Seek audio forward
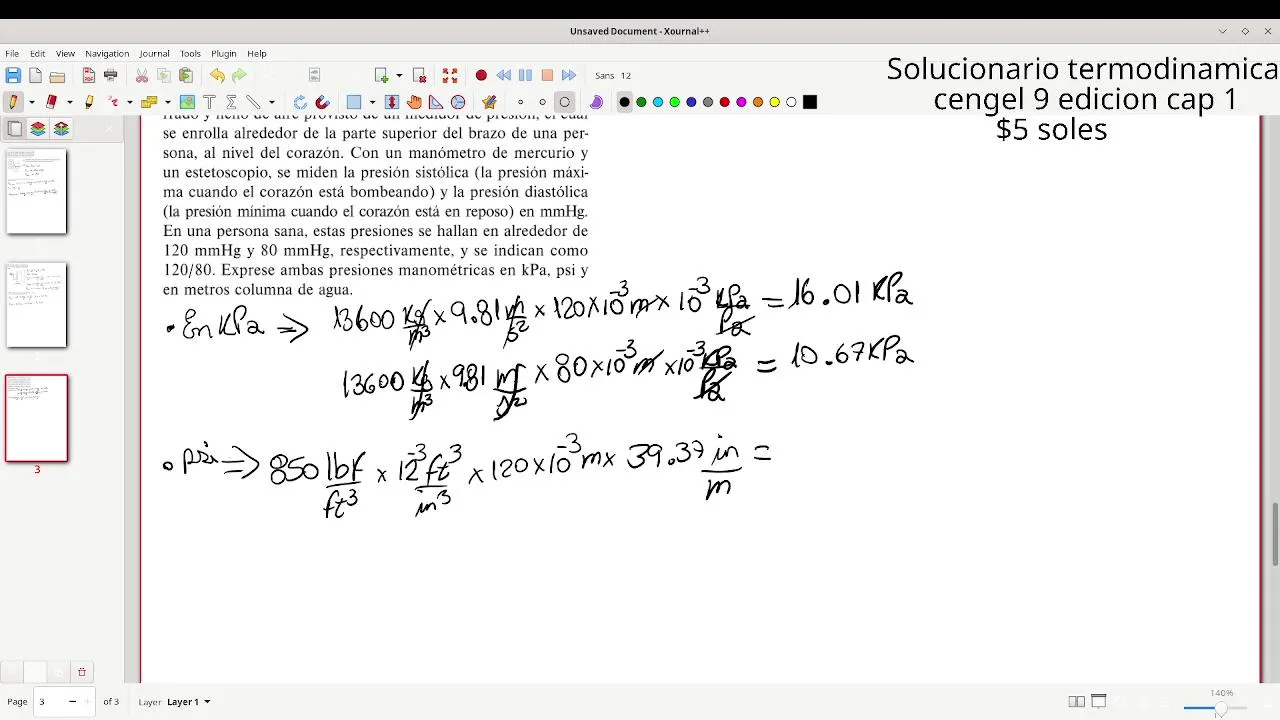The height and width of the screenshot is (720, 1280). click(x=569, y=75)
